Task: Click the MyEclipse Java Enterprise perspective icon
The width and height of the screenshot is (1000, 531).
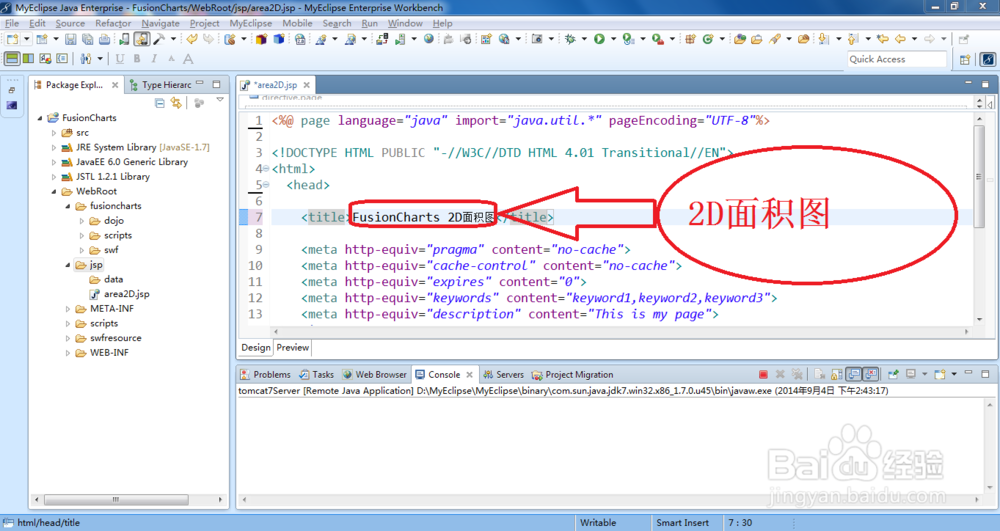Action: 988,59
